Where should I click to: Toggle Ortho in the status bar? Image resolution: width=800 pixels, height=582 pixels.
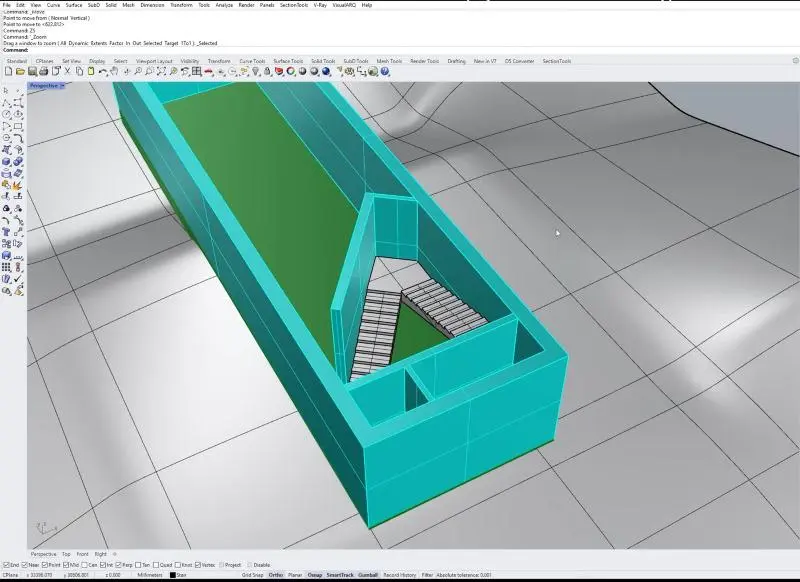click(x=276, y=575)
